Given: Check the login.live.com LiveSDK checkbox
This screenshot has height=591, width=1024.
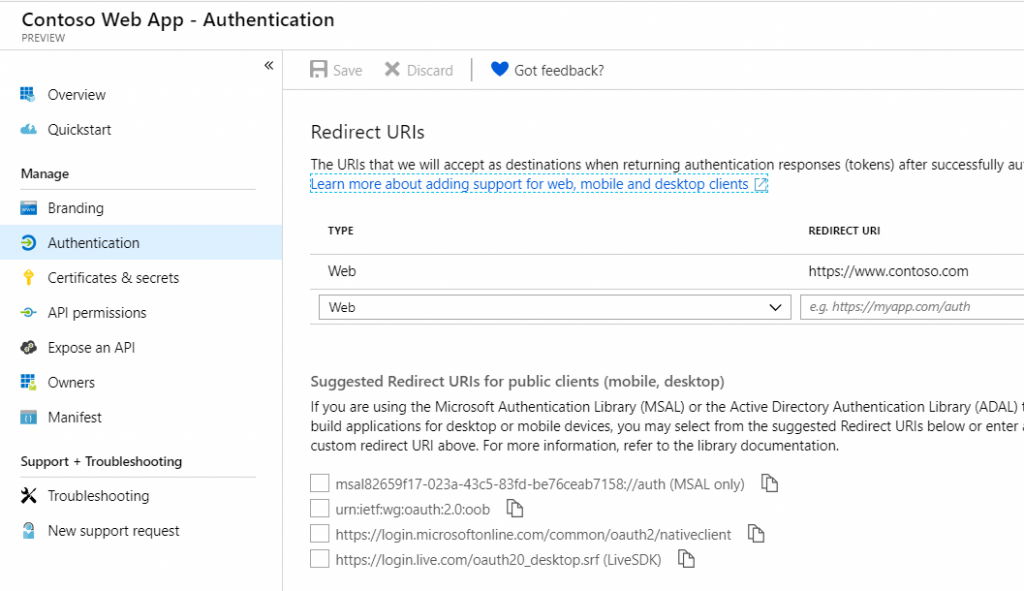Looking at the screenshot, I should pyautogui.click(x=319, y=558).
